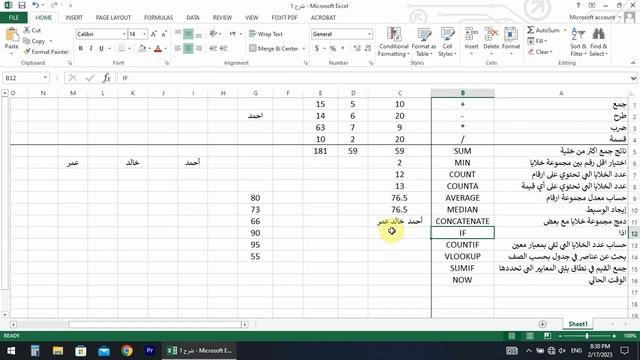Toggle bold formatting
Viewport: 640px width, 360px height.
(80, 48)
